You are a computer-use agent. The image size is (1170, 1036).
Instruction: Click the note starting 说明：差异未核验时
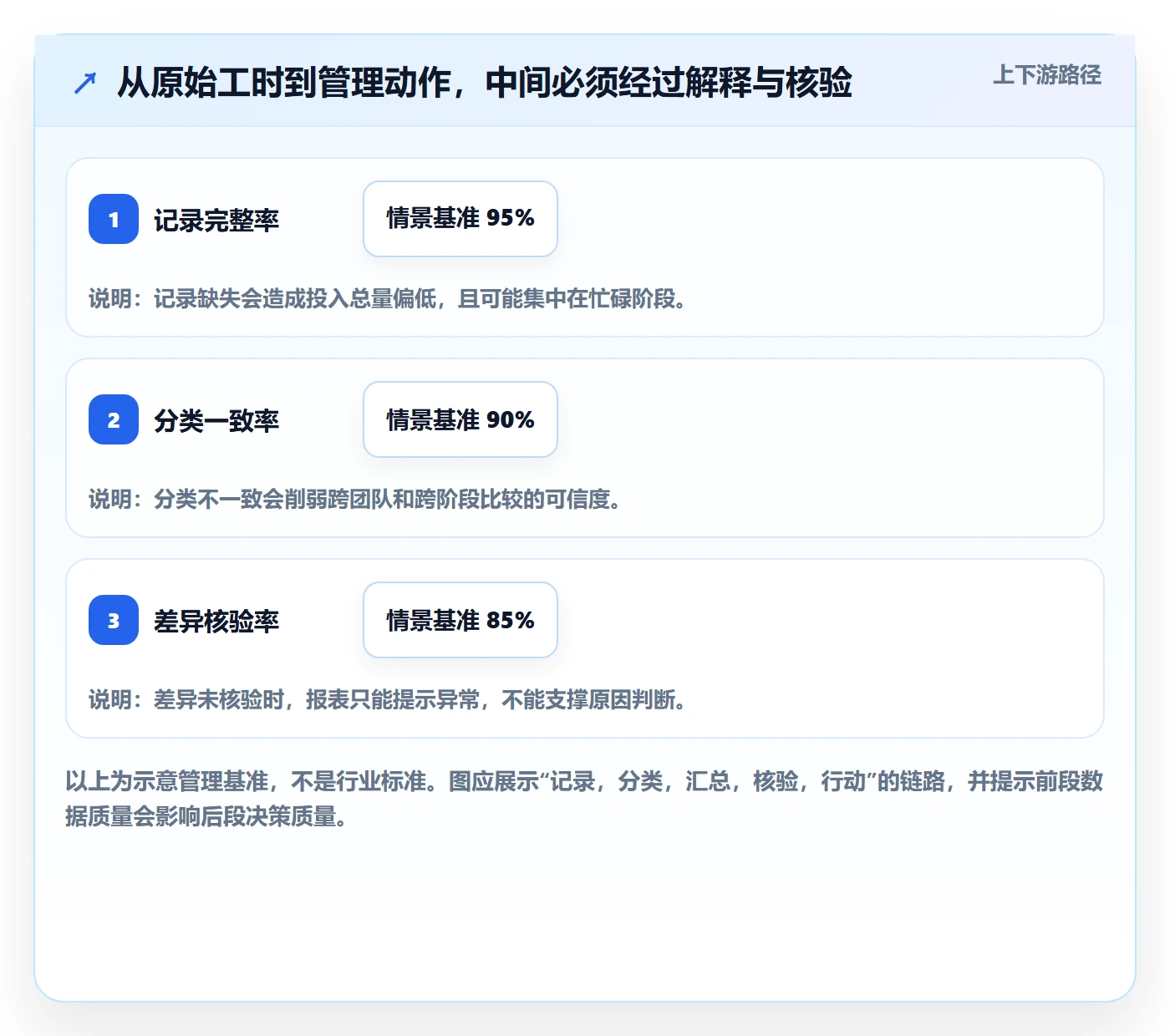pyautogui.click(x=389, y=700)
